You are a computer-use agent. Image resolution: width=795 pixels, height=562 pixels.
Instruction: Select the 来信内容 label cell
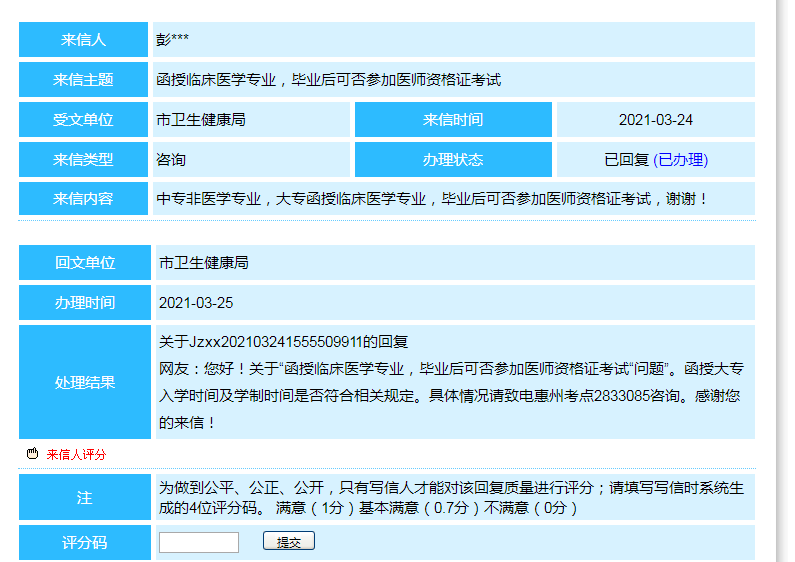point(84,199)
